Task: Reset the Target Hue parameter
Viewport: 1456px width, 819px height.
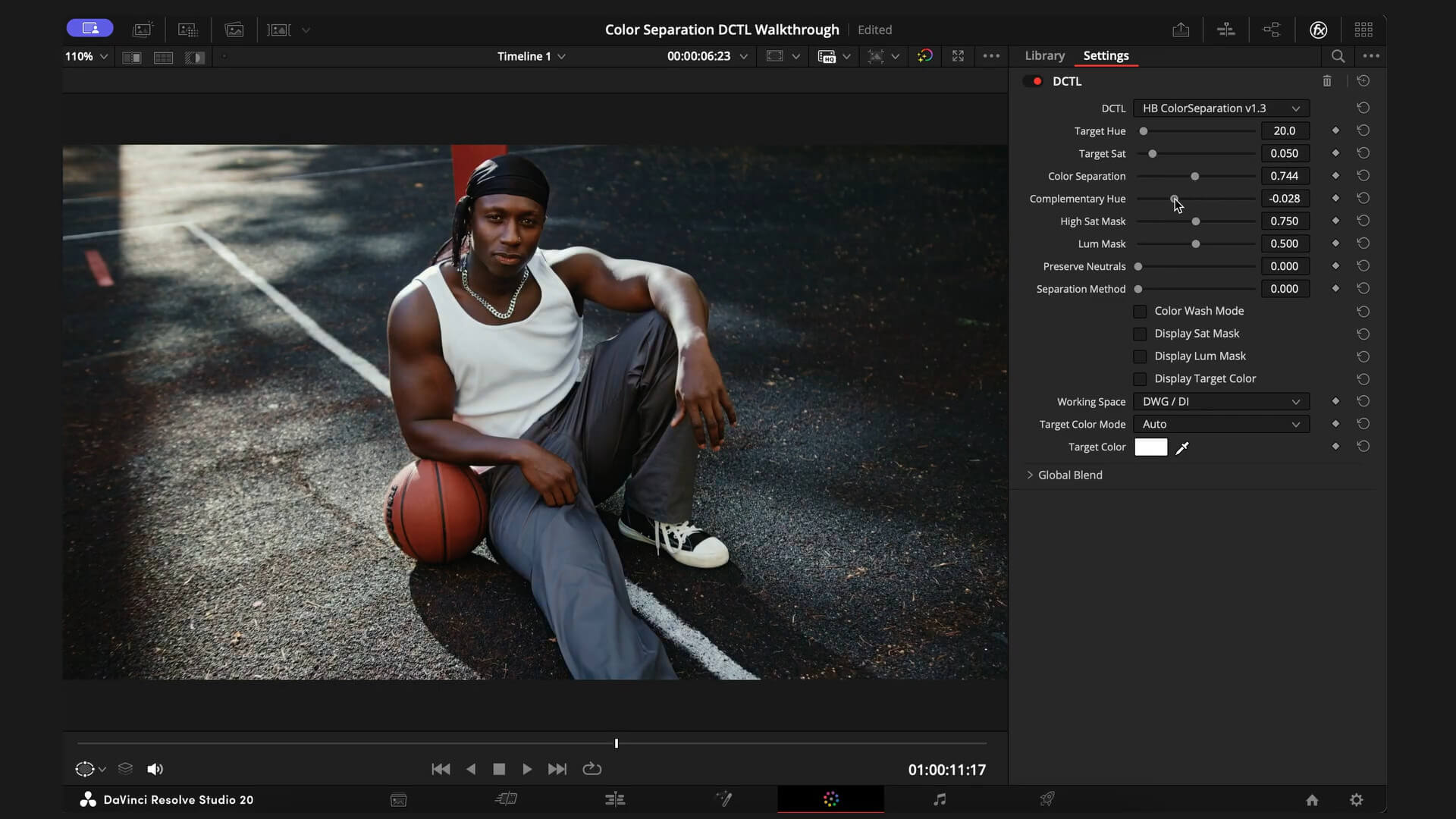Action: (x=1363, y=130)
